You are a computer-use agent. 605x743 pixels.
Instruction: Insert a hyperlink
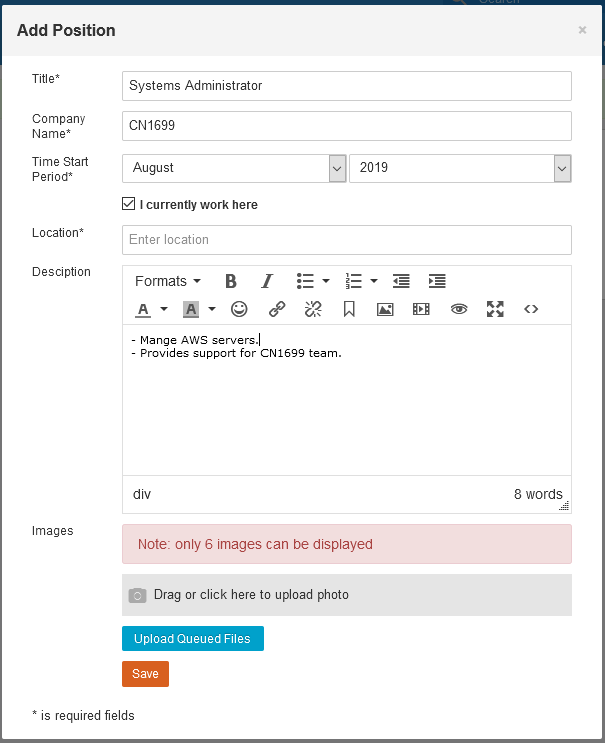coord(277,309)
